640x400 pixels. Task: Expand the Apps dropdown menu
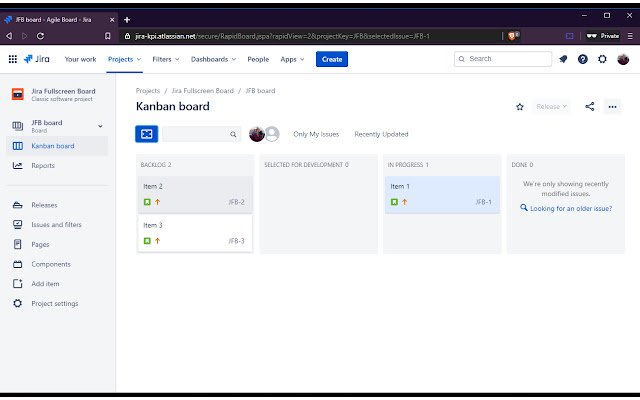292,59
